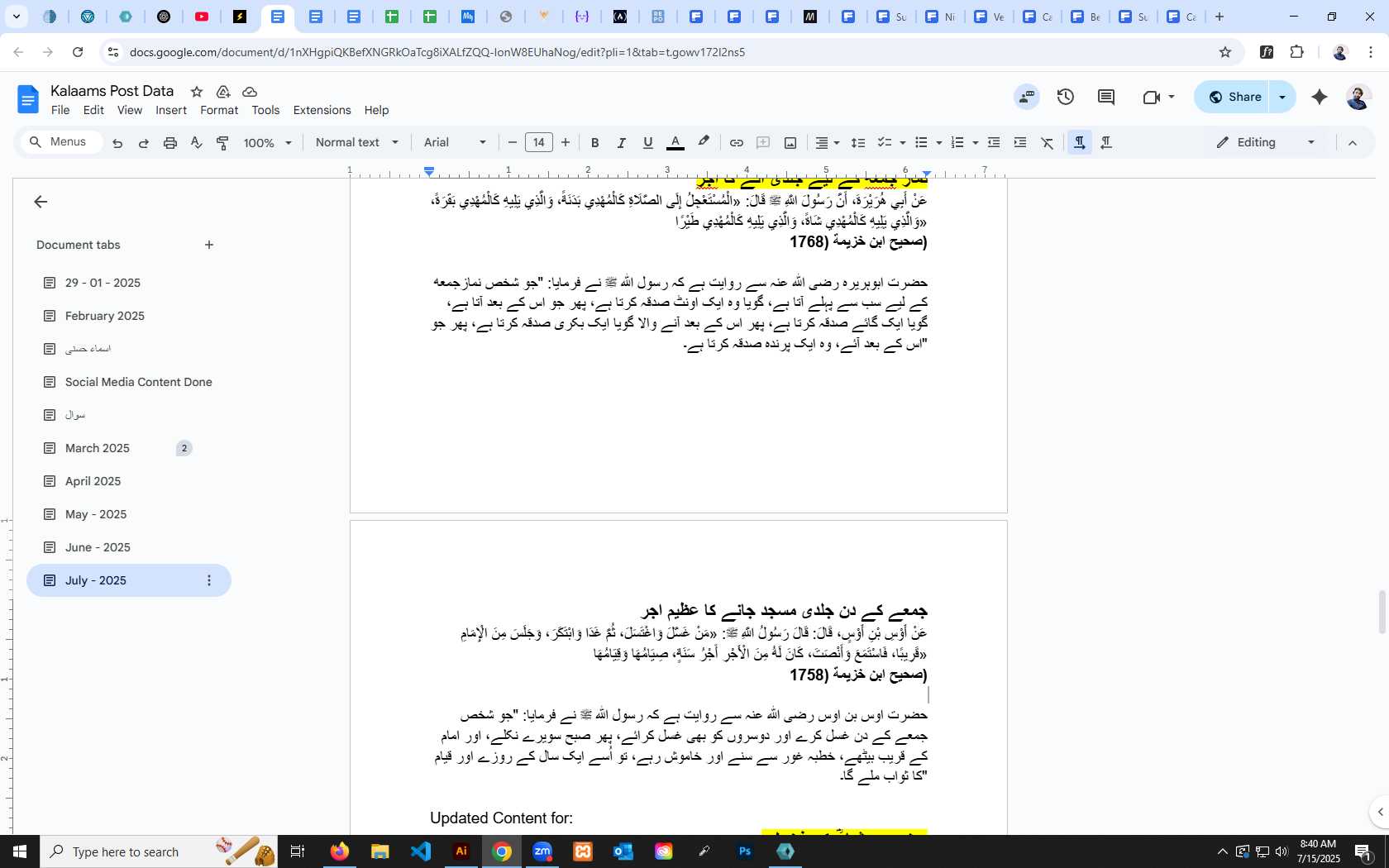Screen dimensions: 1389x868
Task: Increase font size plus button
Action: click(x=566, y=142)
